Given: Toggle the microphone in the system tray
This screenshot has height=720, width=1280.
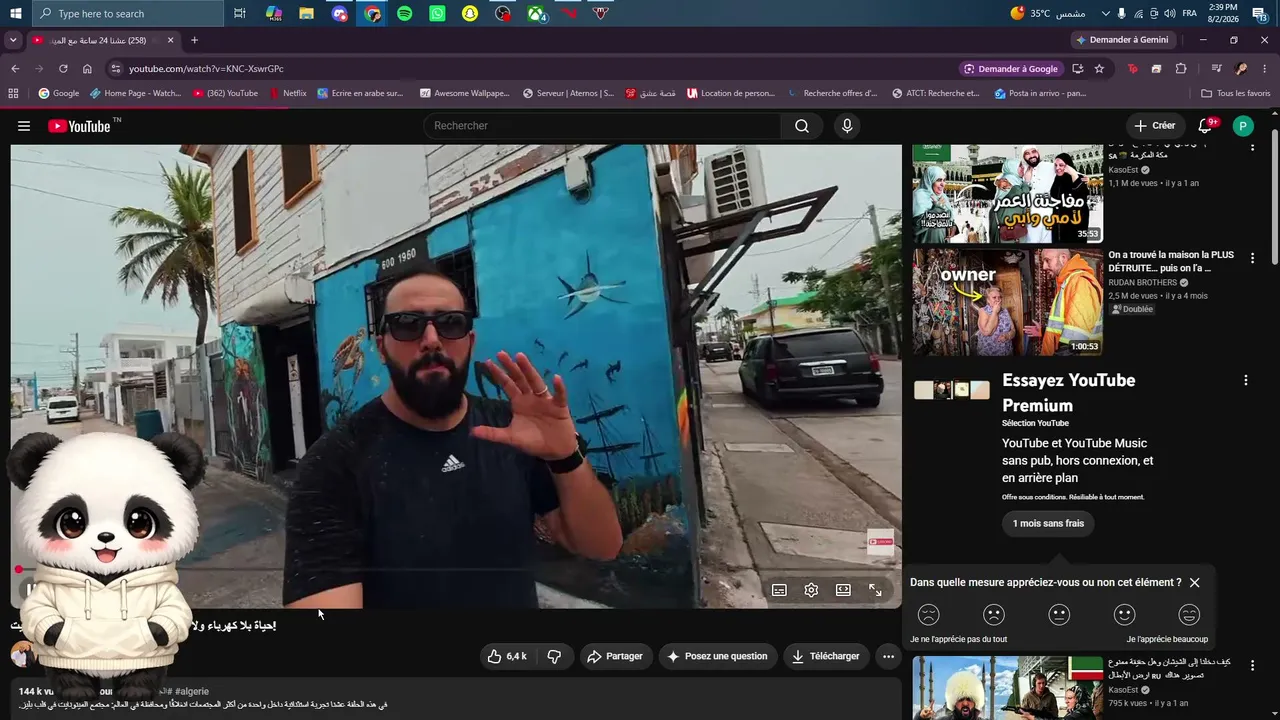Looking at the screenshot, I should click(x=1121, y=13).
